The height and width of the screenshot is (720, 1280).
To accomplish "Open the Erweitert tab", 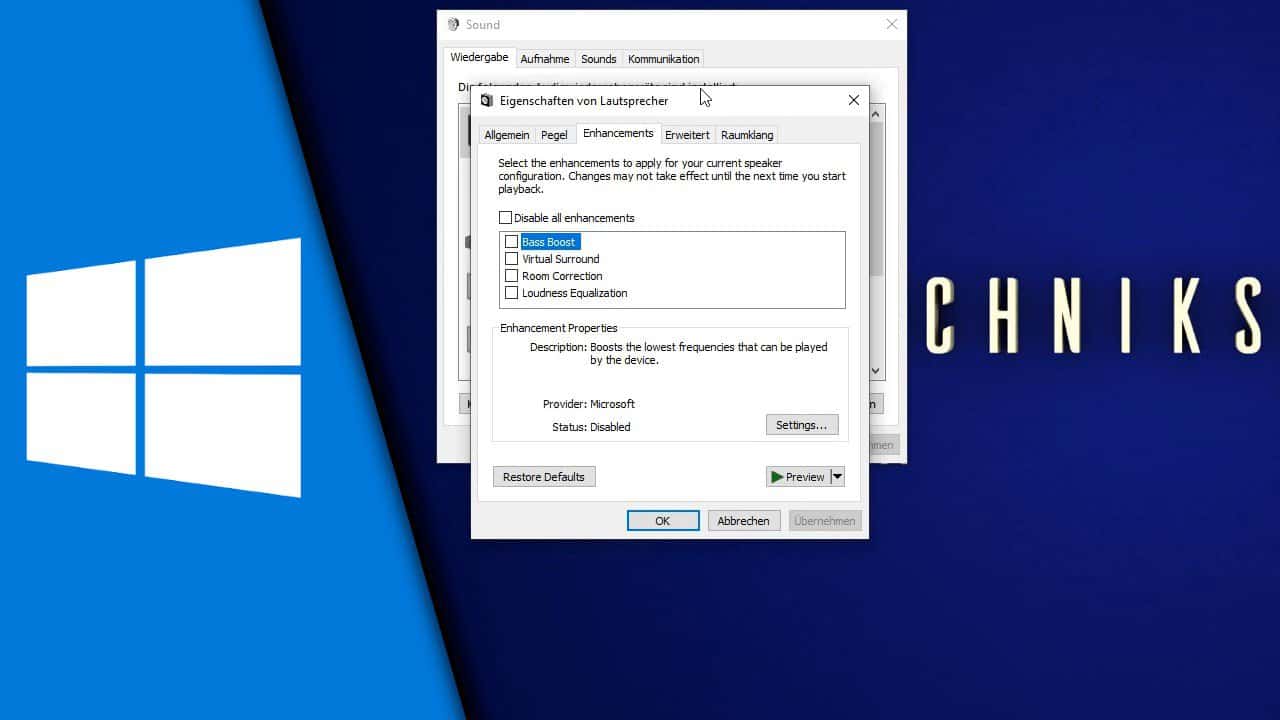I will [687, 135].
